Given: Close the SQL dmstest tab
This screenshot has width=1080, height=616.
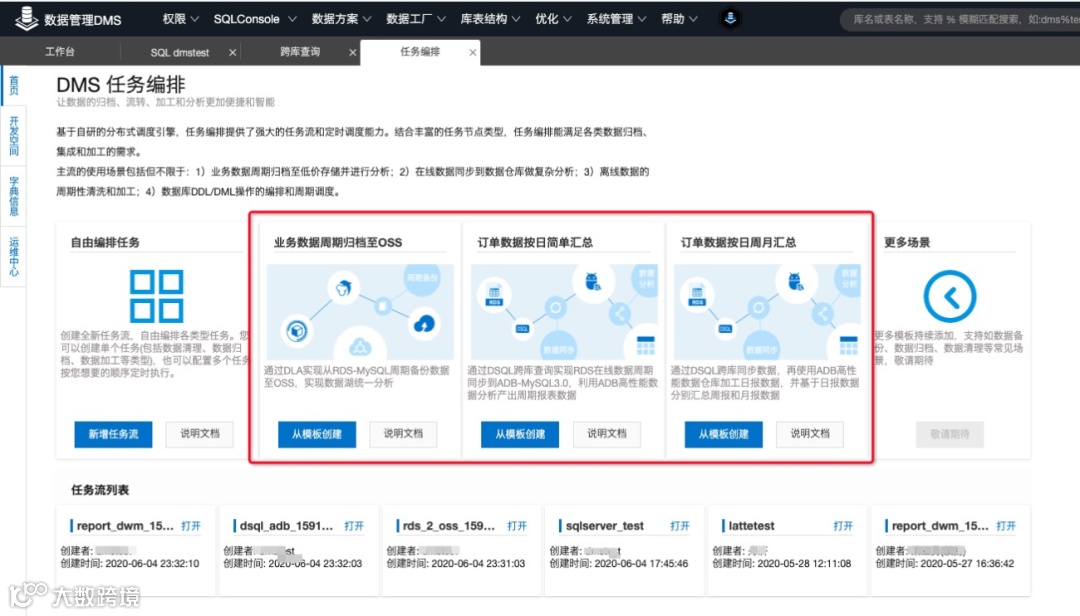Looking at the screenshot, I should click(232, 52).
